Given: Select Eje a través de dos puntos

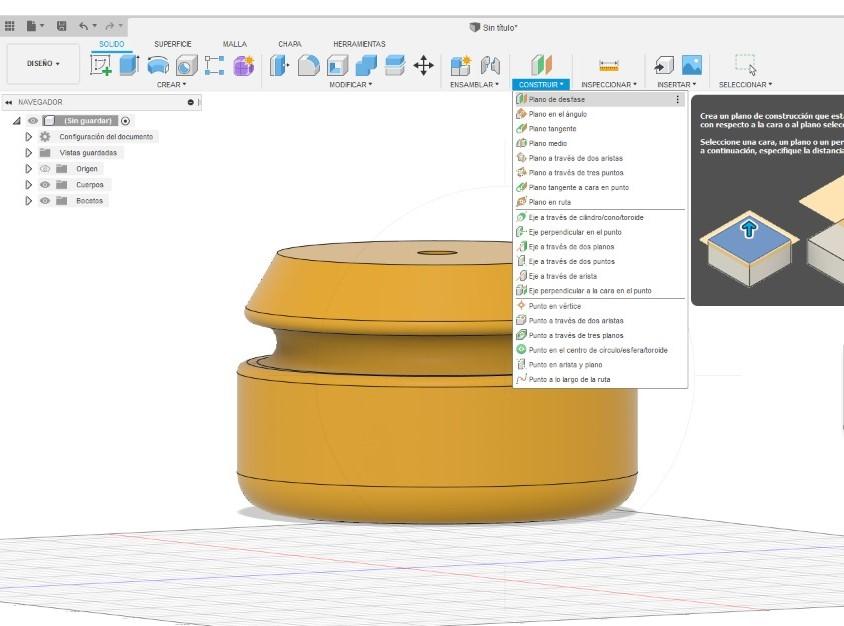Looking at the screenshot, I should pos(571,261).
